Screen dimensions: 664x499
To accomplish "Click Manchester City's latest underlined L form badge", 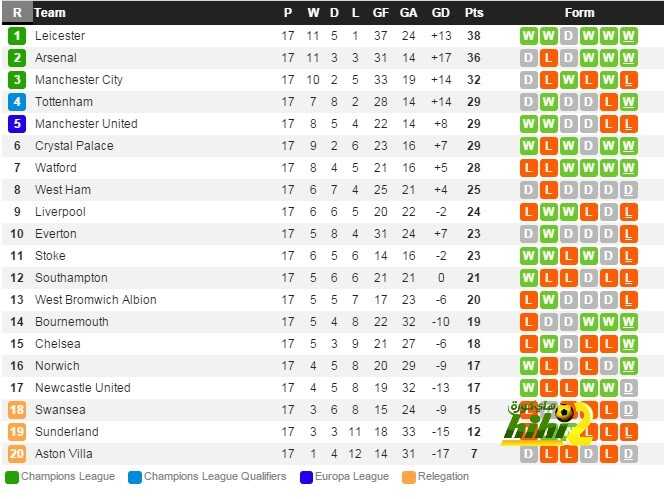I will tap(628, 80).
